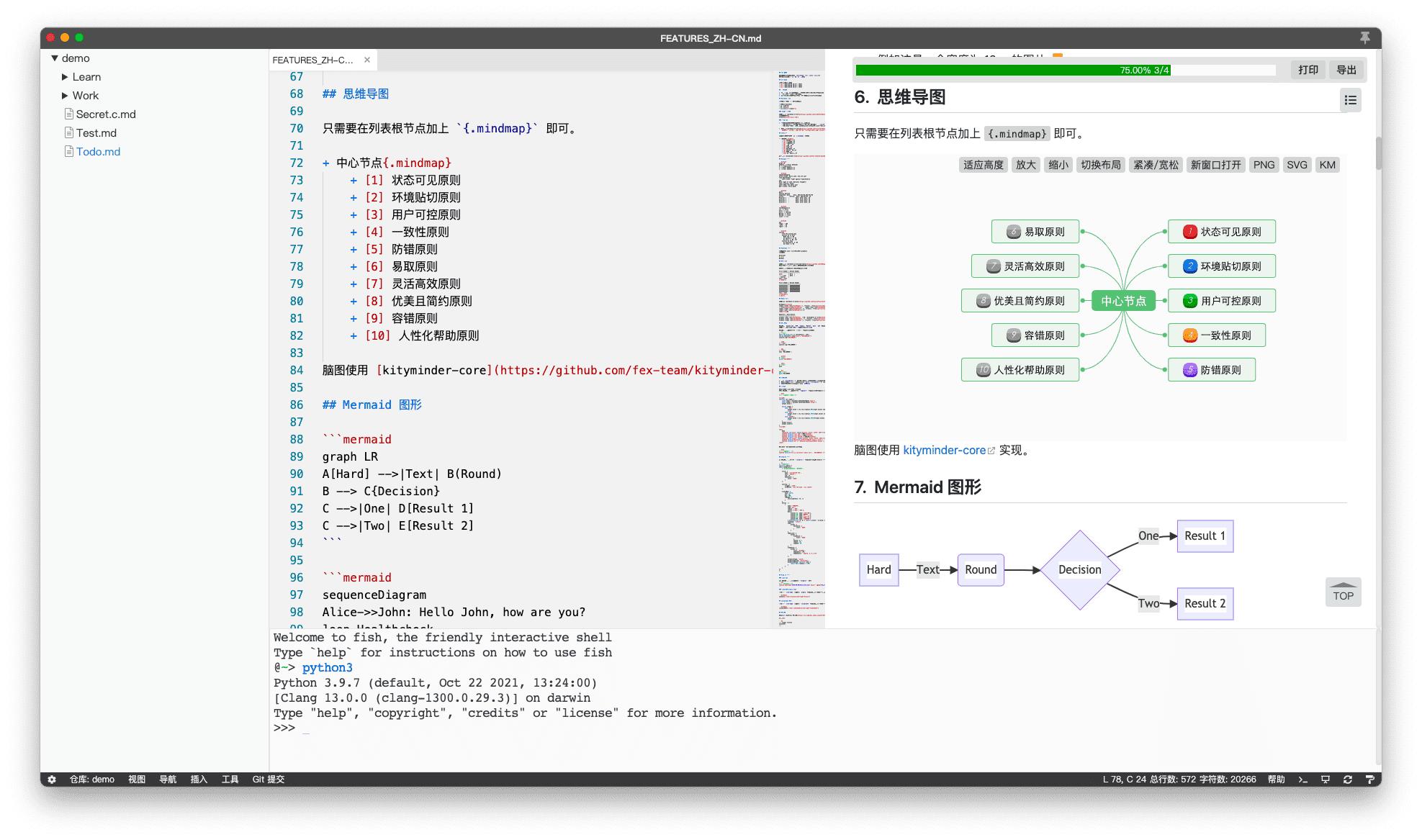Click the 切换布局 mindmap button
Viewport: 1422px width, 840px height.
click(1100, 165)
